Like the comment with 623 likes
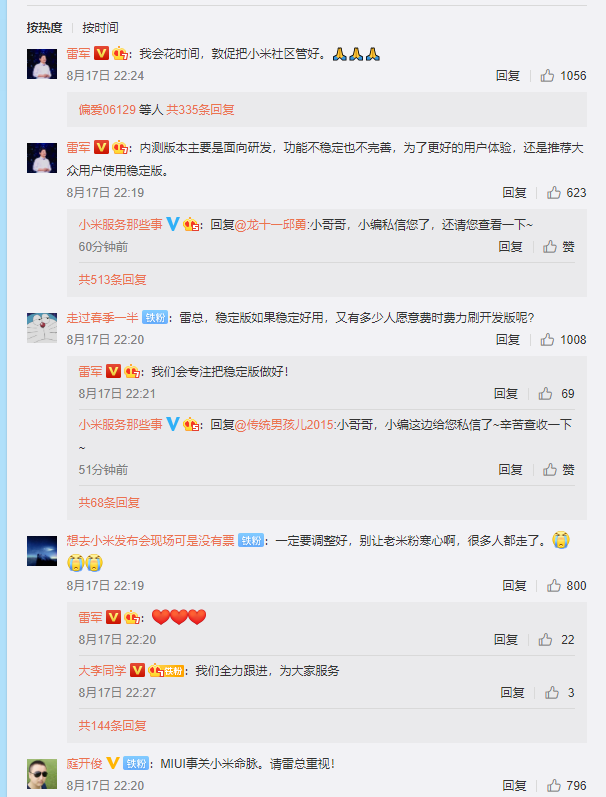606x797 pixels. coord(566,193)
